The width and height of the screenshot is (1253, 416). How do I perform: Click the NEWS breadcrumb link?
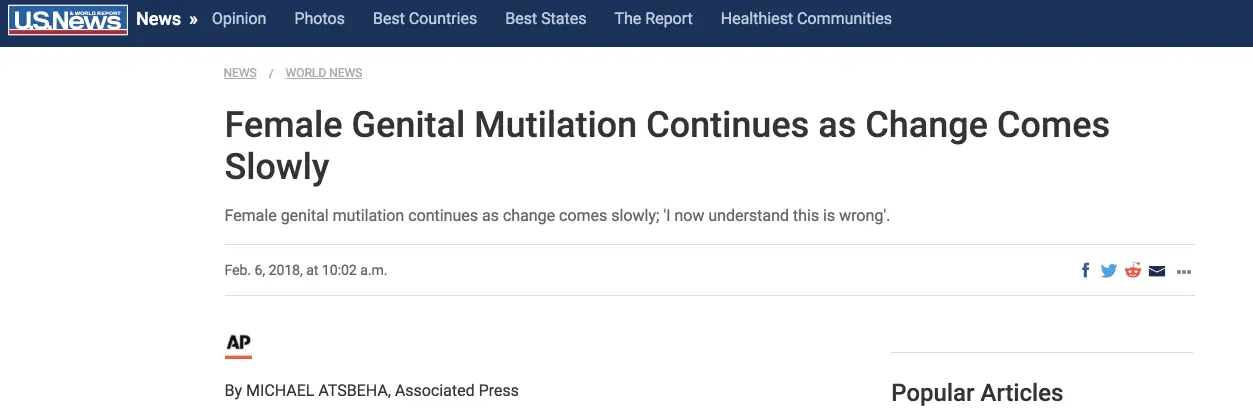point(240,73)
